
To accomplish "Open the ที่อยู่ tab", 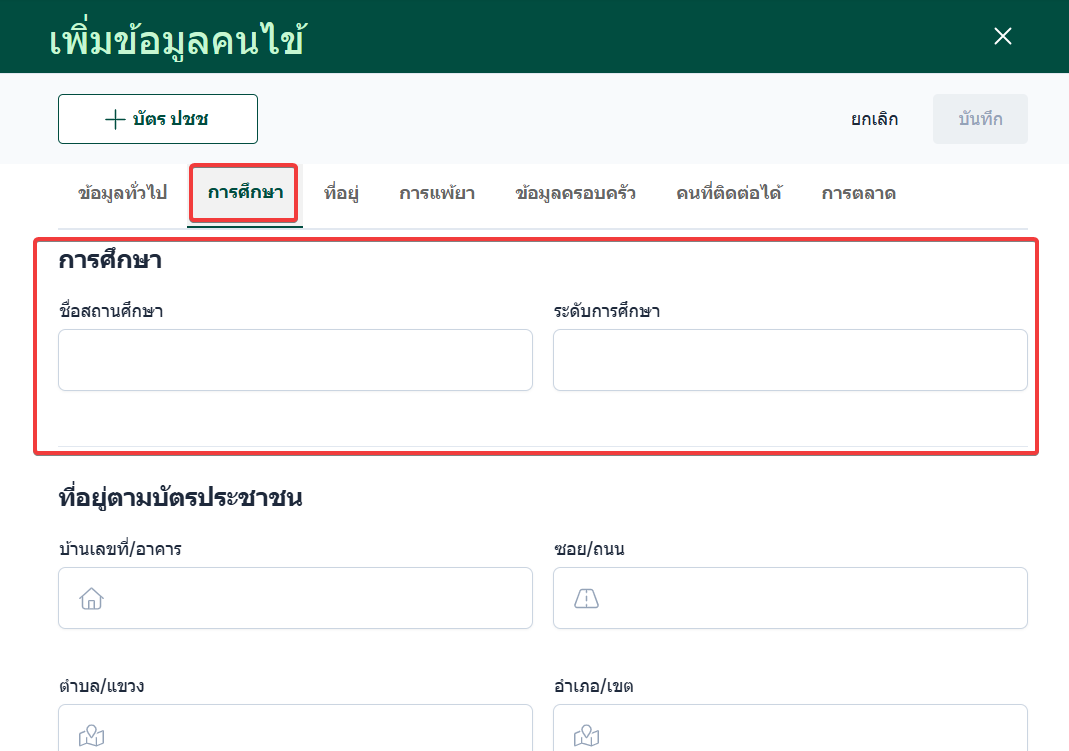I will (x=341, y=193).
